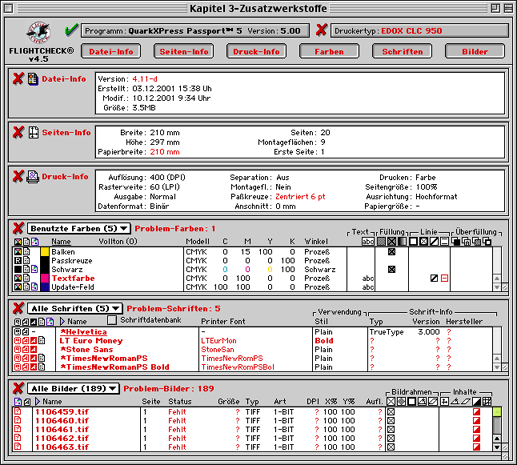Click the Printer Font column header

click(x=223, y=321)
